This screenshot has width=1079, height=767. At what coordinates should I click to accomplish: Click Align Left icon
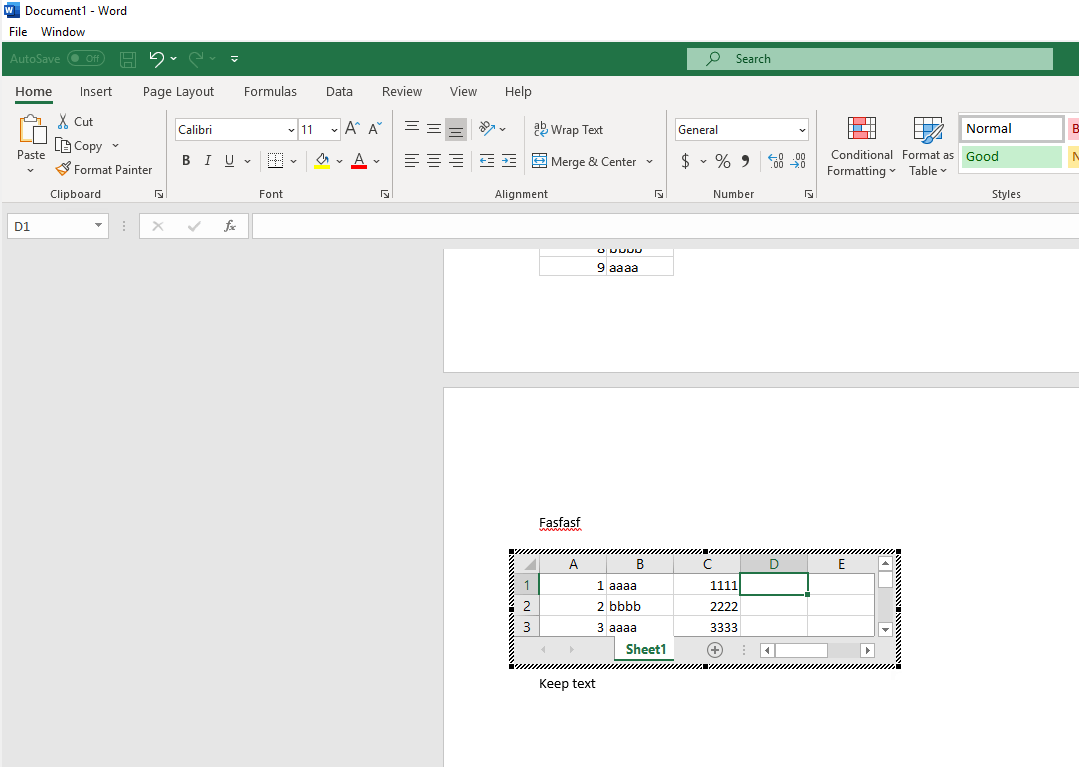point(412,161)
